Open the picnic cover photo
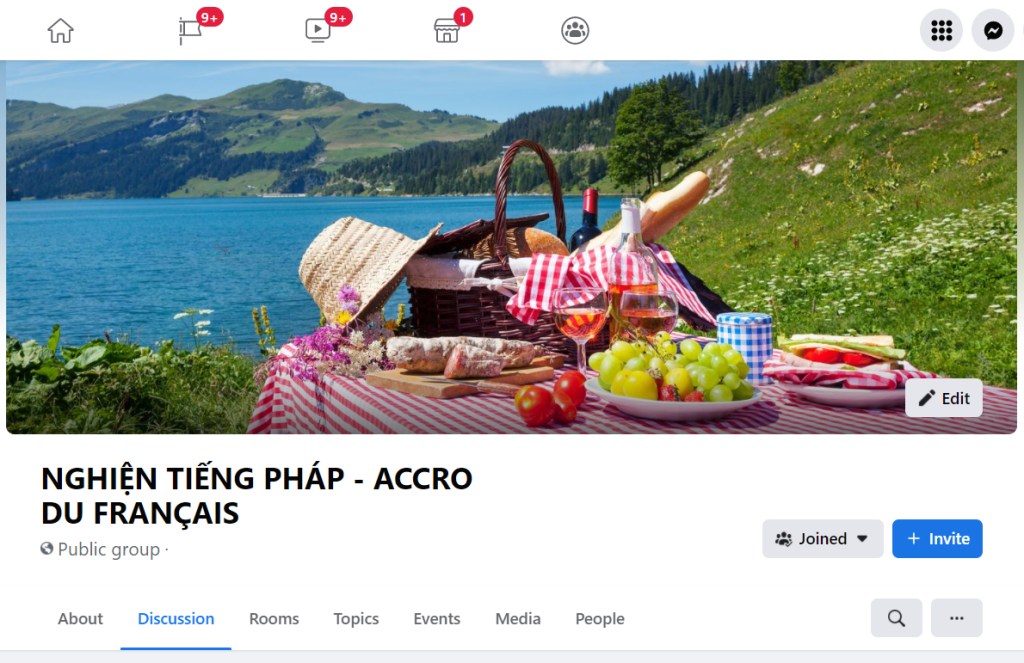1024x663 pixels. point(511,247)
